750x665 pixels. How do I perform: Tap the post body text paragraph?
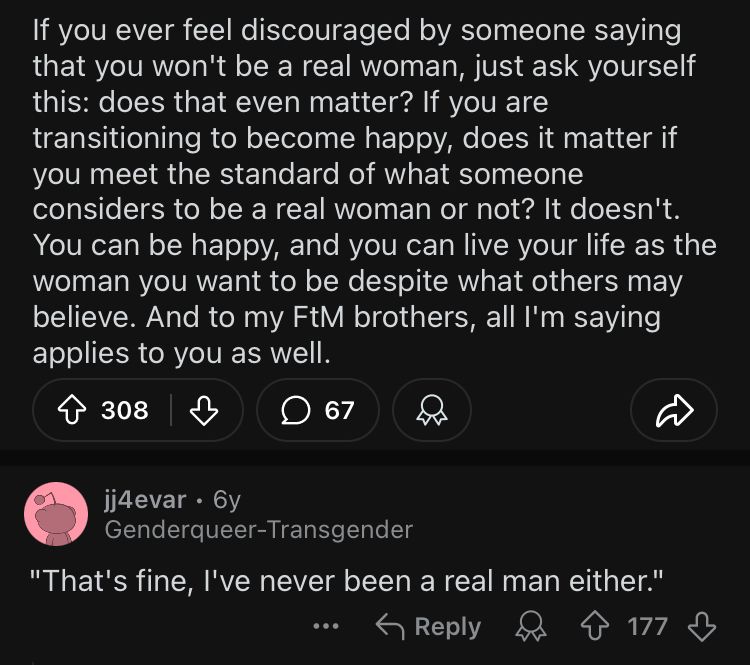point(375,192)
